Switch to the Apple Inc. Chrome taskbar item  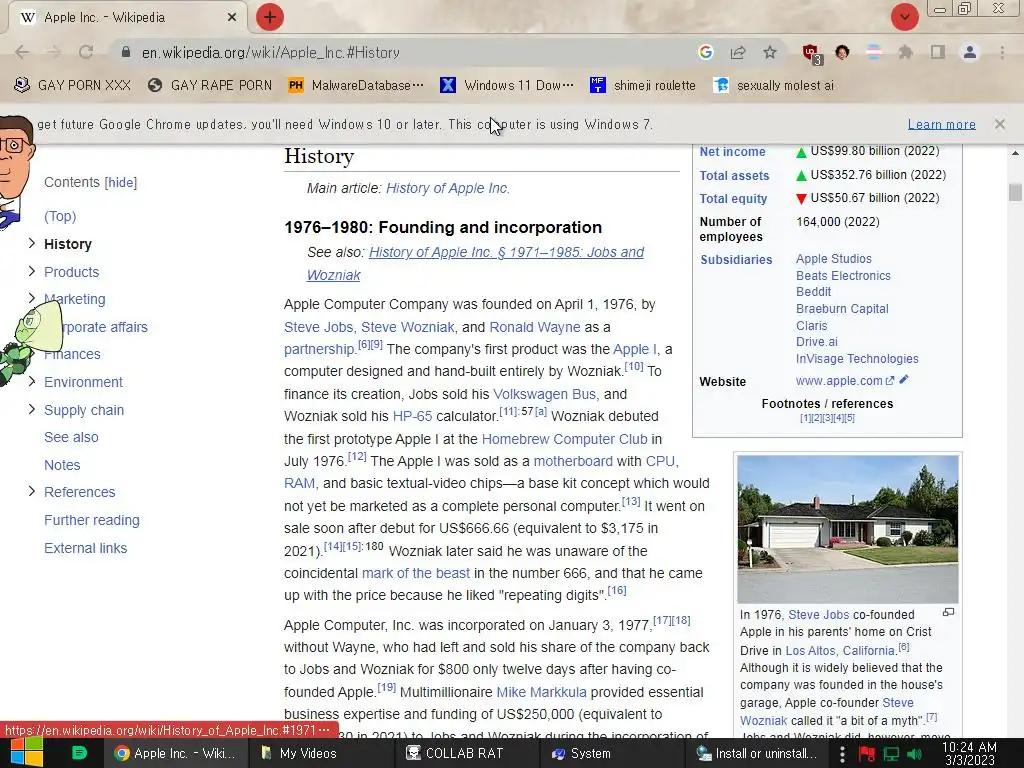click(174, 753)
